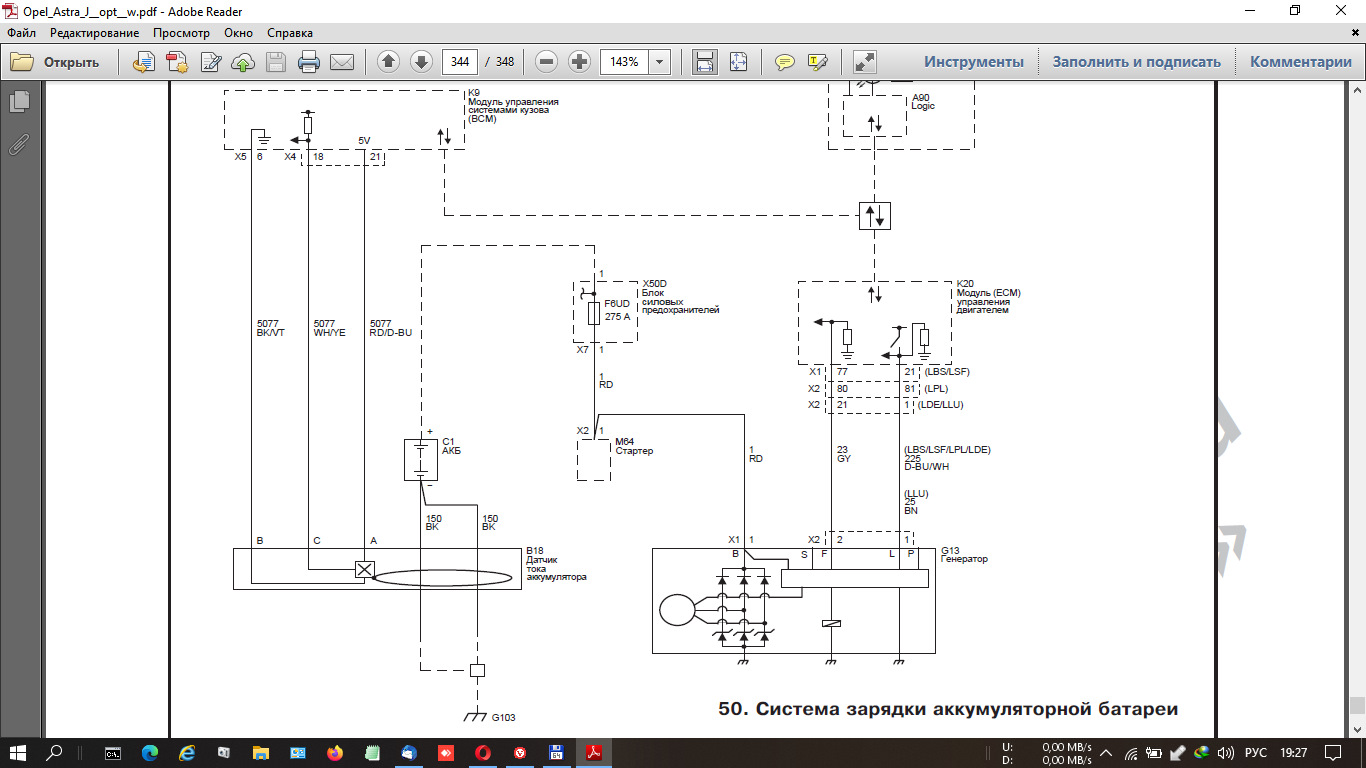This screenshot has height=768, width=1366.
Task: Select the highlight text tool
Action: pos(818,62)
